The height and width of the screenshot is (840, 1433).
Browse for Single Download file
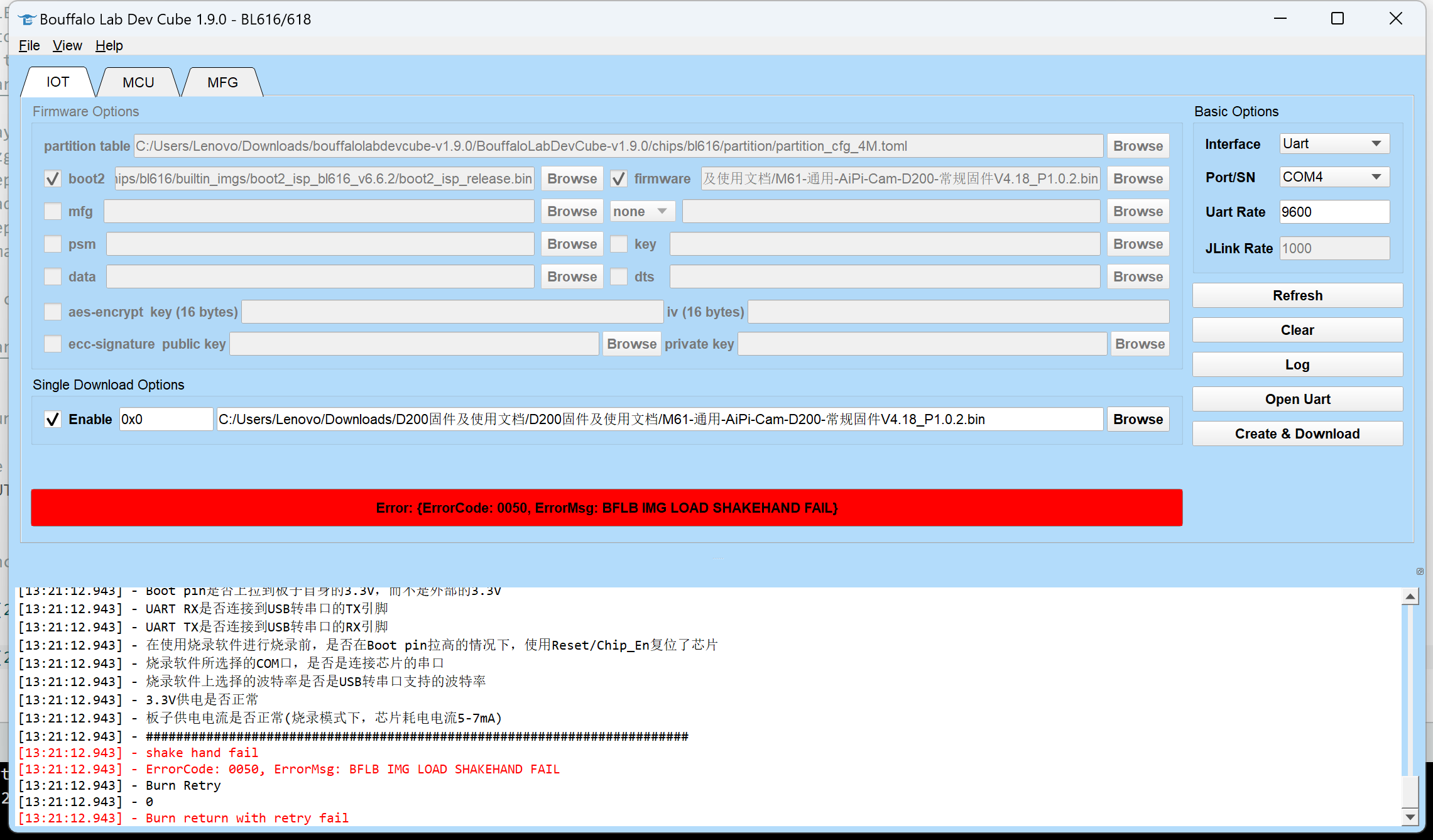pos(1138,420)
